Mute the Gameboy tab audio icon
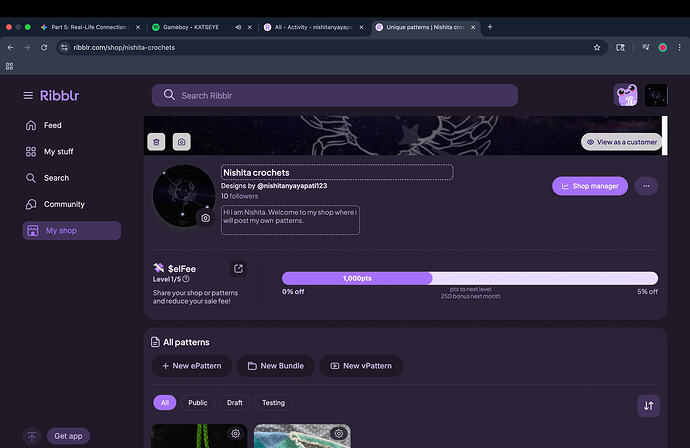 point(238,27)
